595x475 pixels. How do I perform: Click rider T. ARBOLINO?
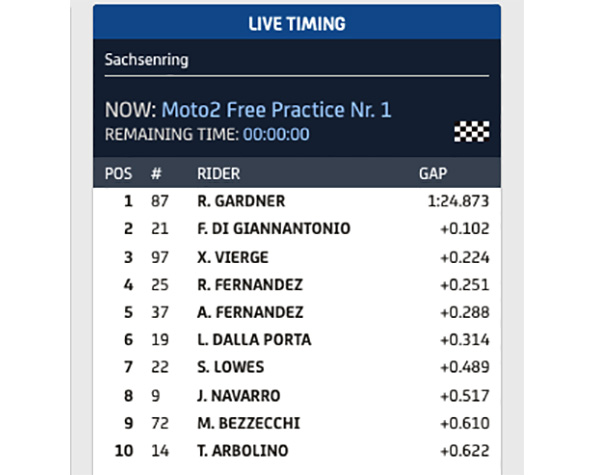coord(243,451)
